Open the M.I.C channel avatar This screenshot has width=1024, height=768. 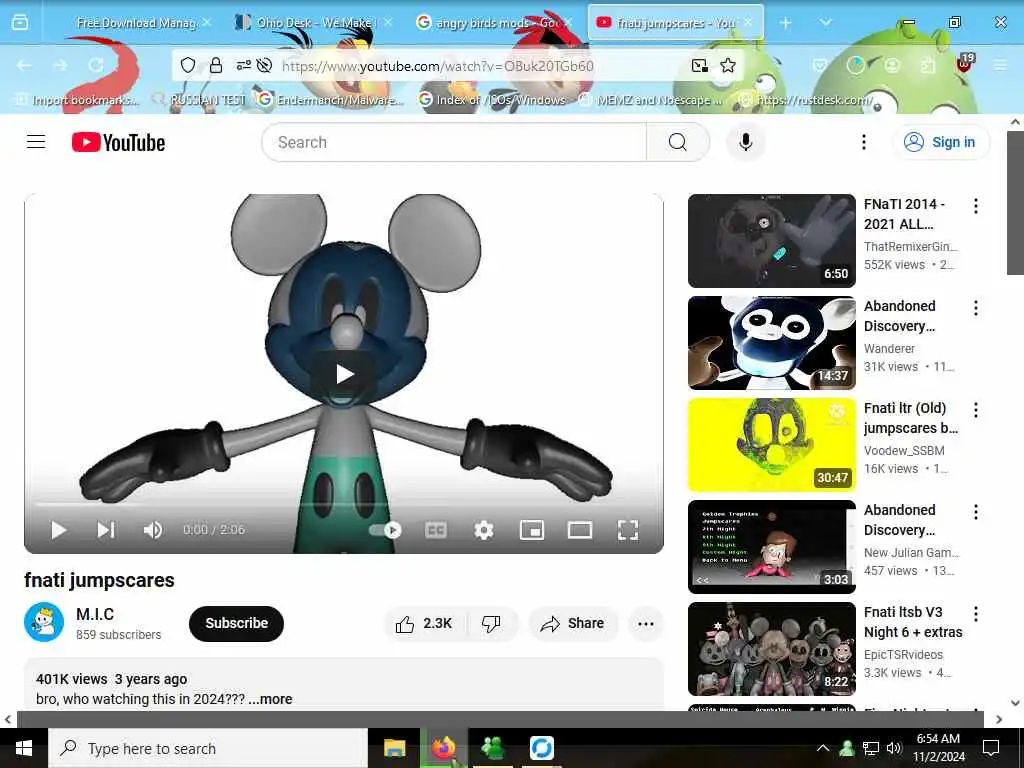pos(44,622)
